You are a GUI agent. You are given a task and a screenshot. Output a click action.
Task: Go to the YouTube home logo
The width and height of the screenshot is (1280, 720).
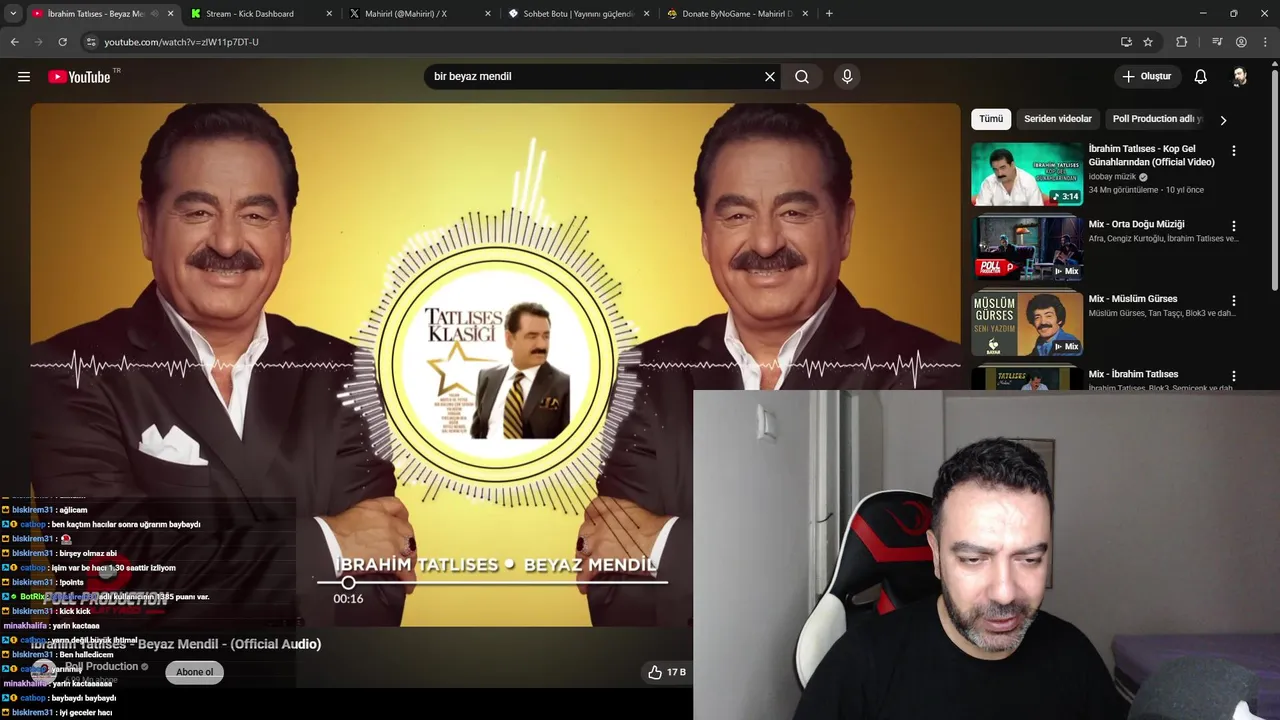coord(79,77)
